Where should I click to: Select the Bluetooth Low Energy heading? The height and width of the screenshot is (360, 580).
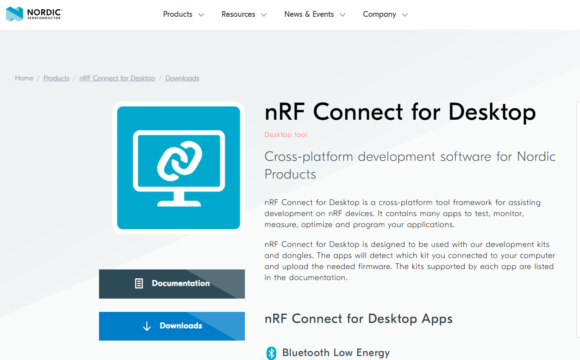pos(336,353)
